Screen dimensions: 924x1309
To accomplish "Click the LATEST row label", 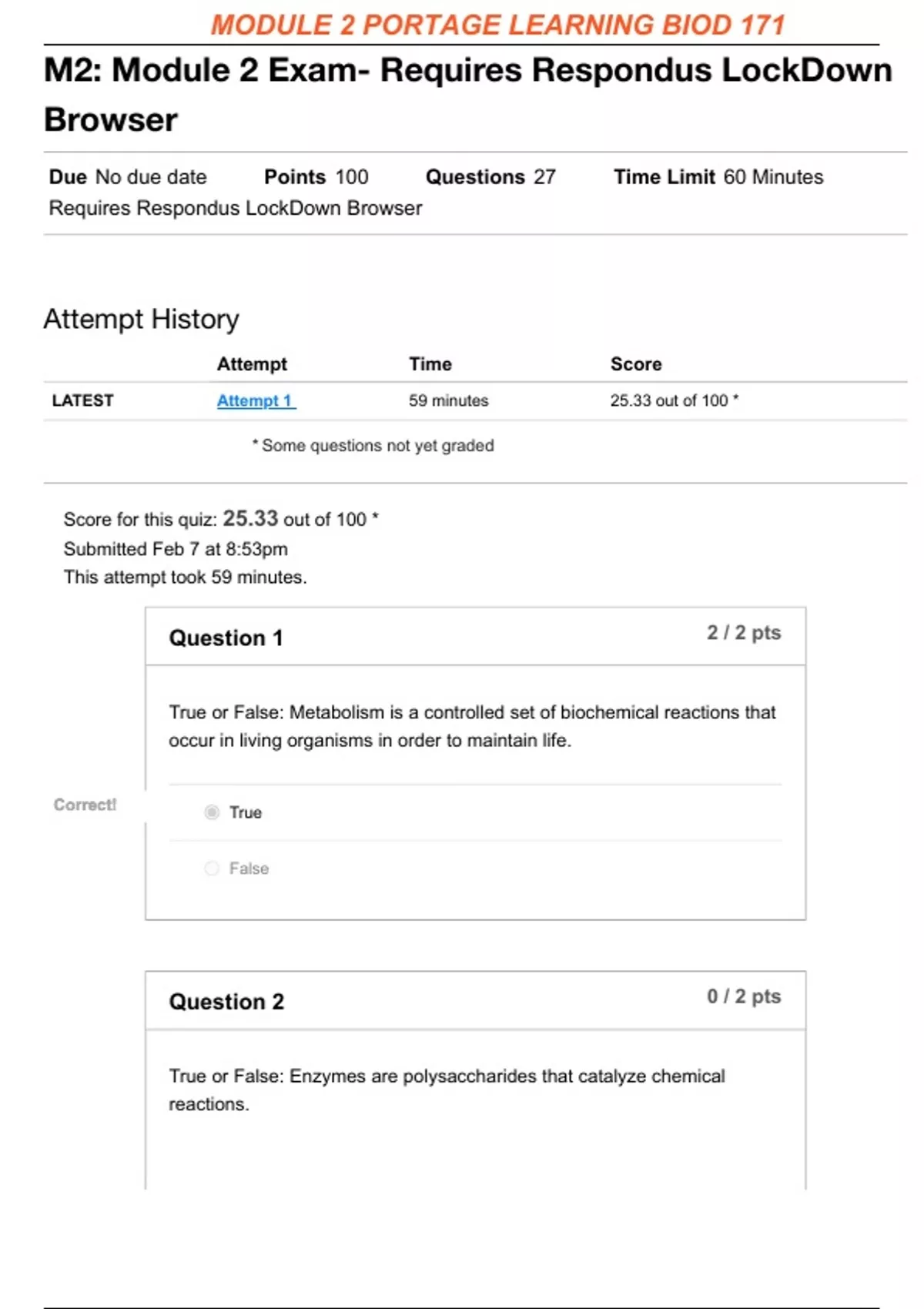I will pos(82,400).
